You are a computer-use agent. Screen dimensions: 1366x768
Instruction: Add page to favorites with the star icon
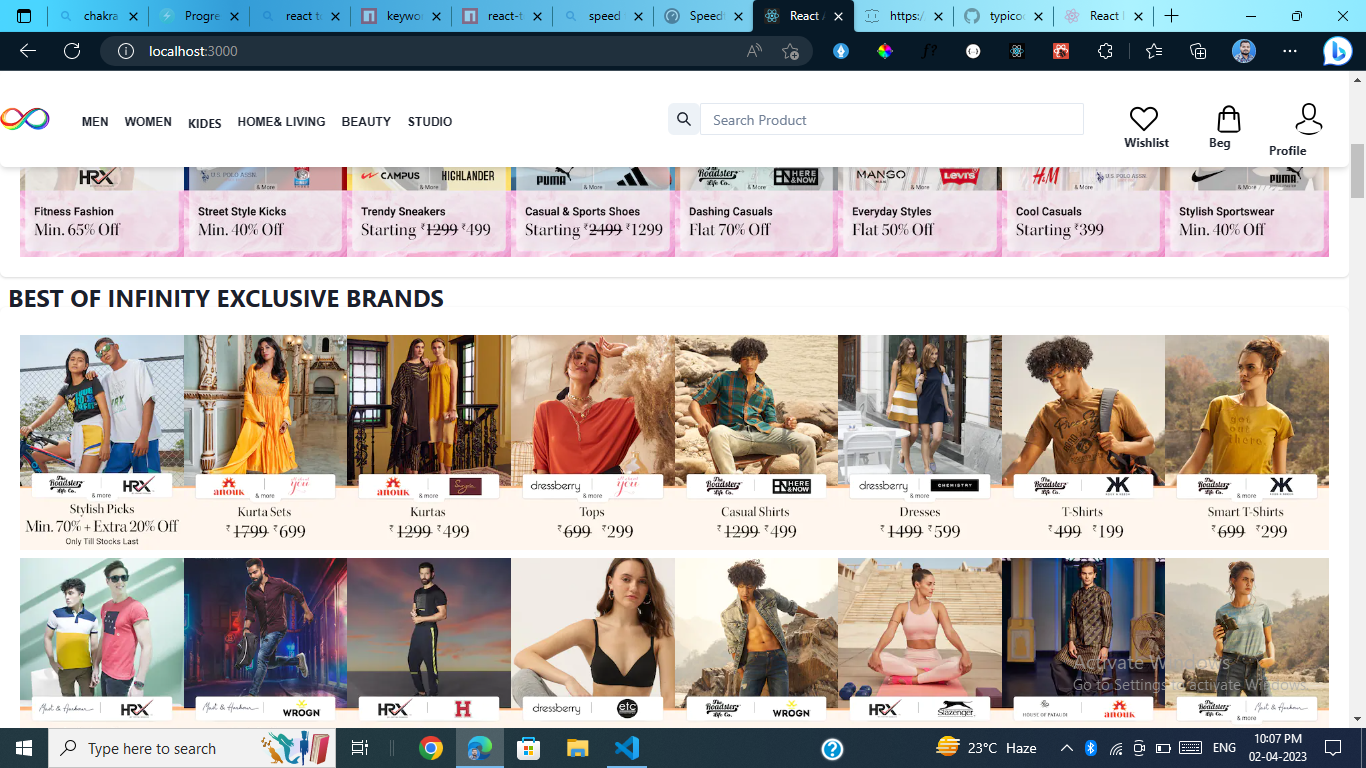tap(790, 51)
